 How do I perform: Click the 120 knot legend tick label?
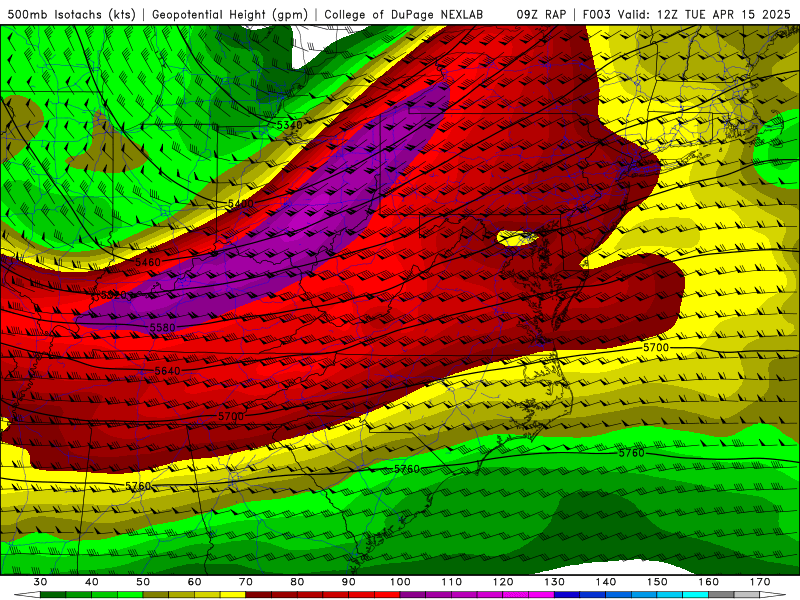[x=503, y=582]
